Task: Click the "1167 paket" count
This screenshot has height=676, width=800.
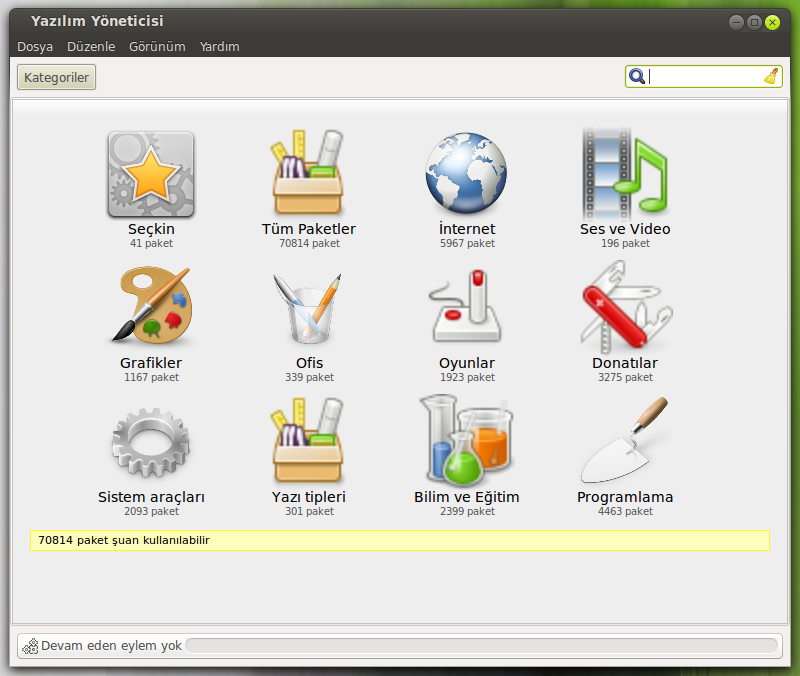Action: click(x=152, y=377)
